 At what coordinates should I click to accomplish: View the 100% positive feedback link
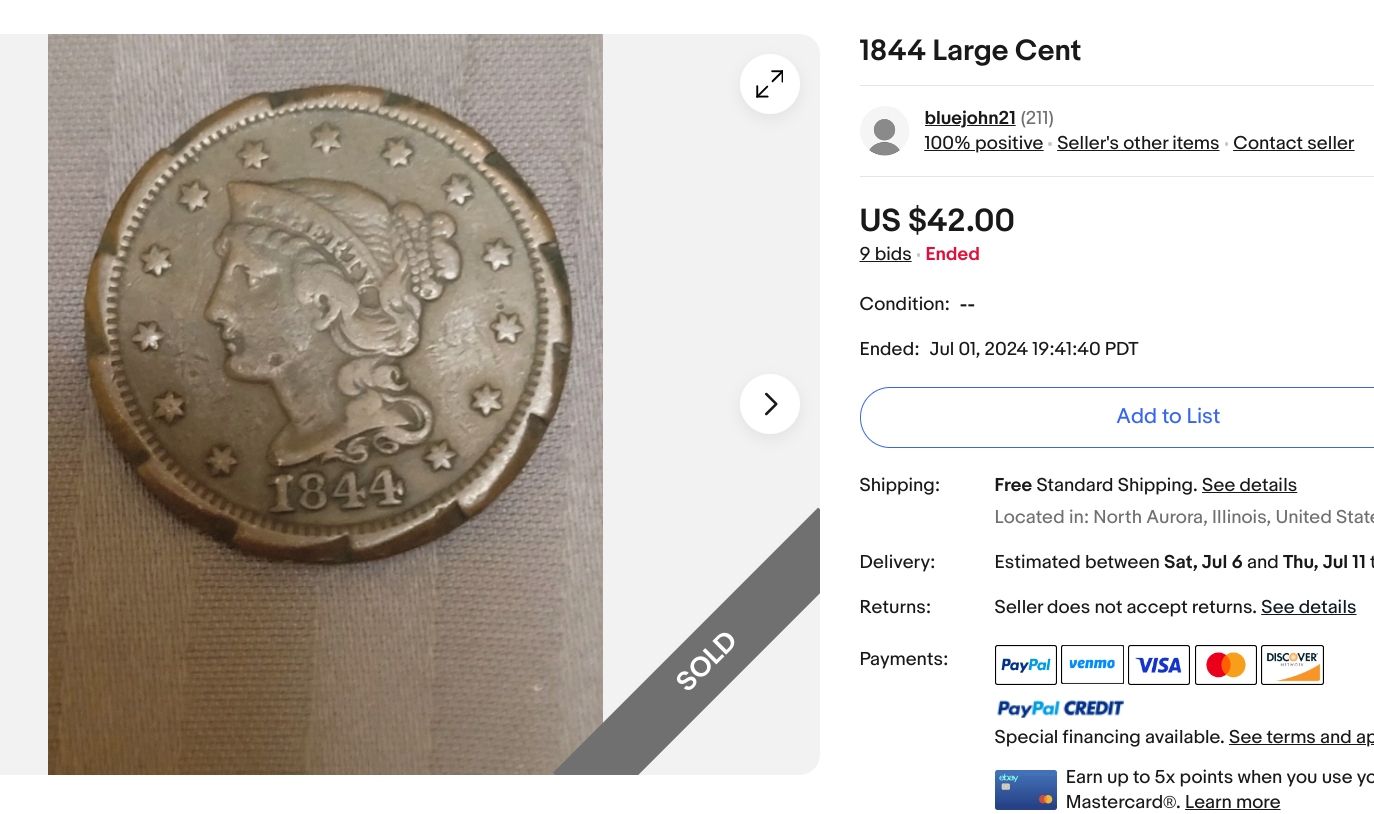(983, 143)
